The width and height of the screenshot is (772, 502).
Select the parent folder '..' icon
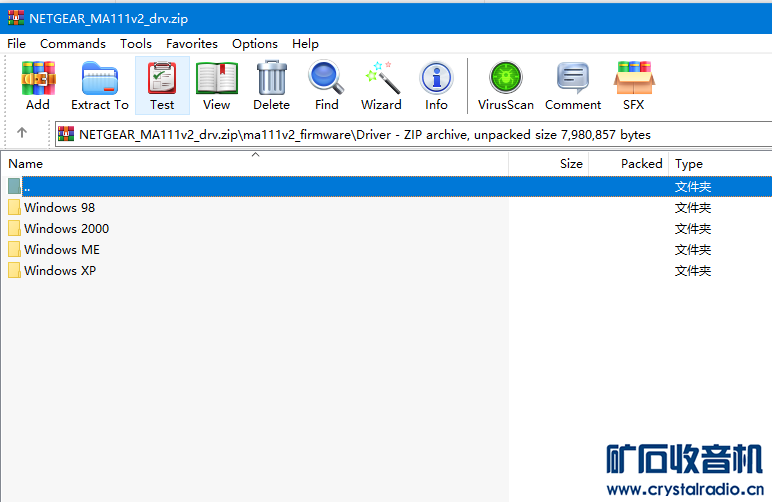point(14,186)
